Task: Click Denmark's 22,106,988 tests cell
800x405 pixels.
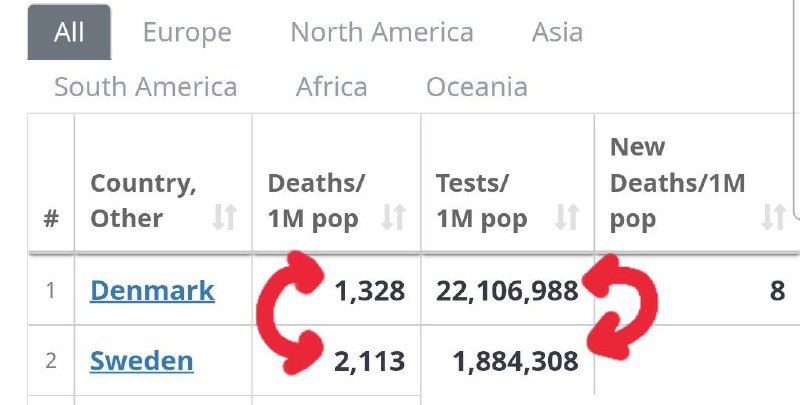Action: click(508, 291)
